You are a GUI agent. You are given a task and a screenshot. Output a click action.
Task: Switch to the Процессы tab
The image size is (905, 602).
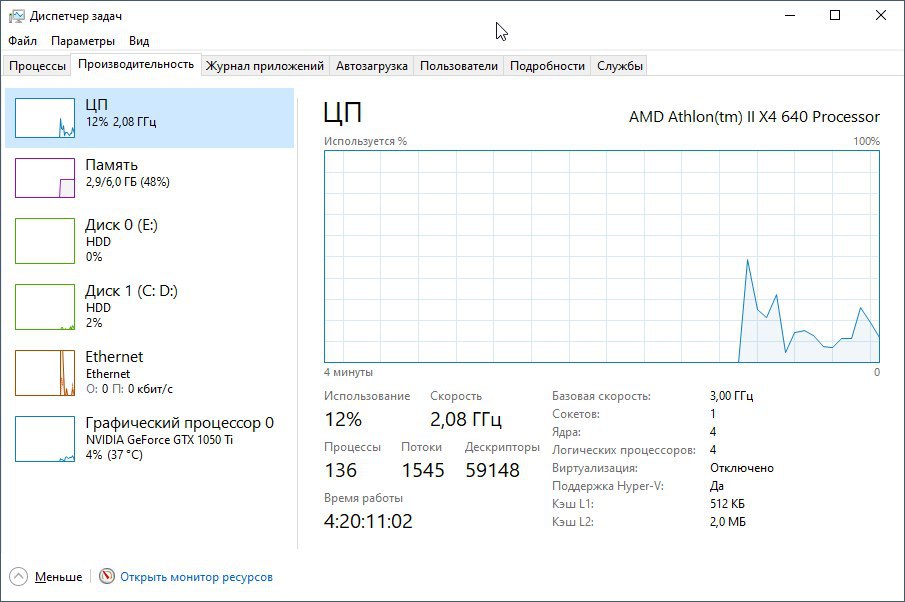[x=38, y=66]
